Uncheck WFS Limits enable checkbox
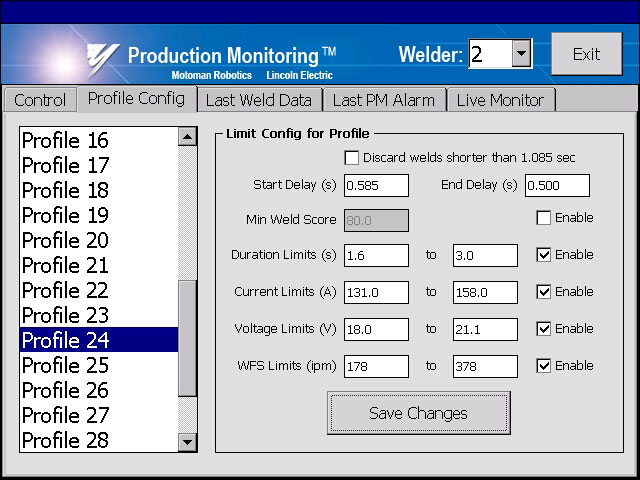The height and width of the screenshot is (480, 640). point(543,366)
